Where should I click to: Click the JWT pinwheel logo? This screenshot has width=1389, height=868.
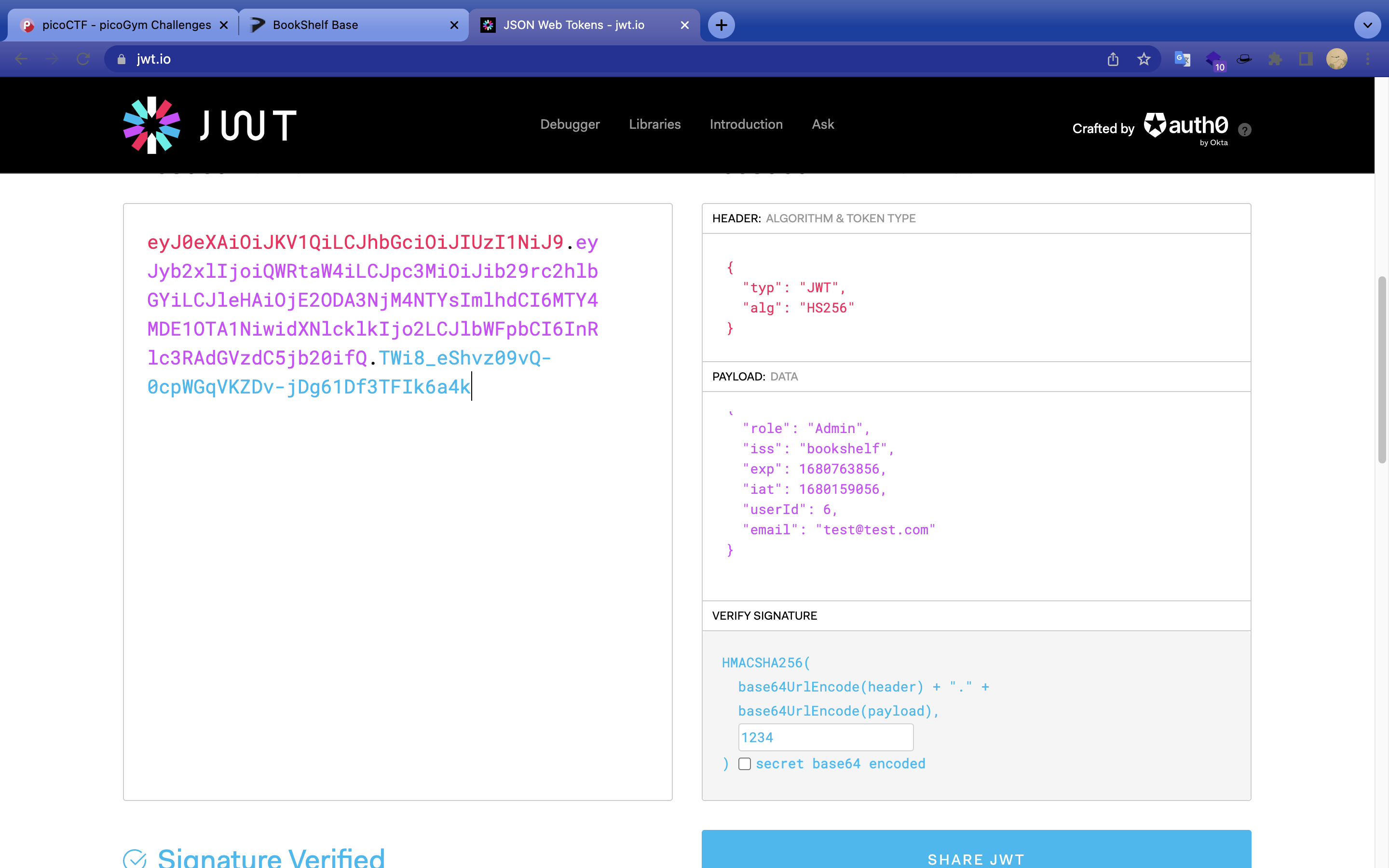(x=151, y=124)
